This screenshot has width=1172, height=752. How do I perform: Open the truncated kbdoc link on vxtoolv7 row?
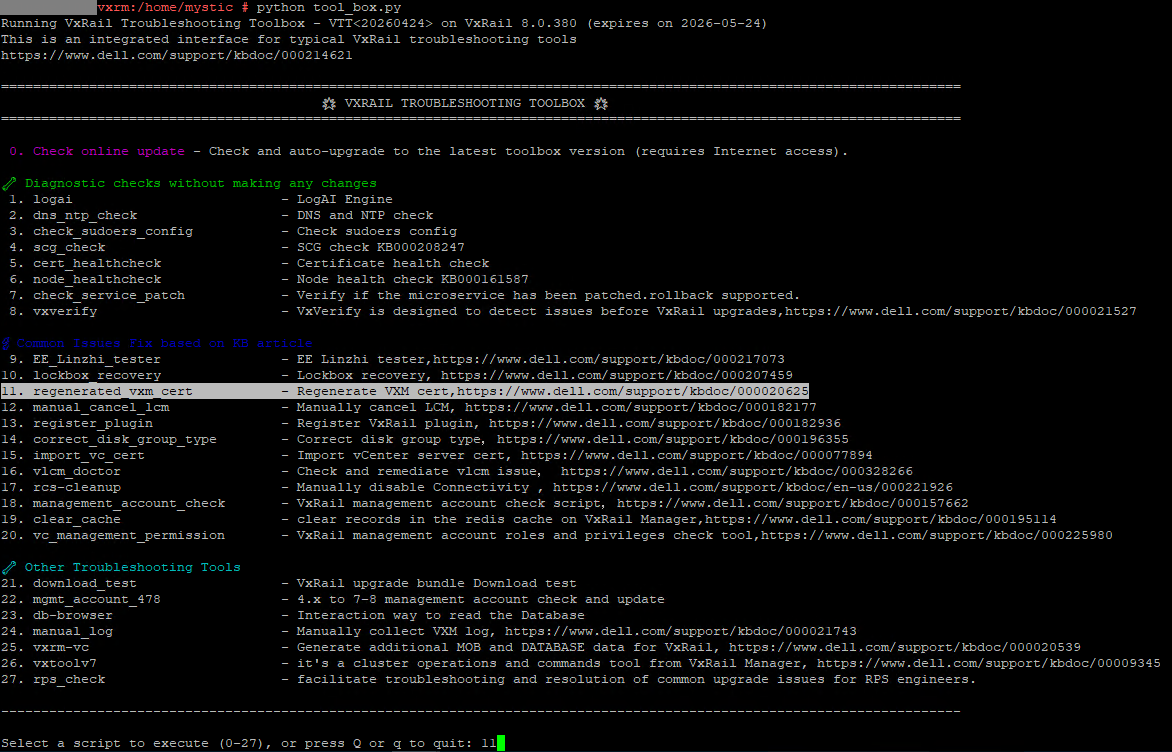point(988,663)
